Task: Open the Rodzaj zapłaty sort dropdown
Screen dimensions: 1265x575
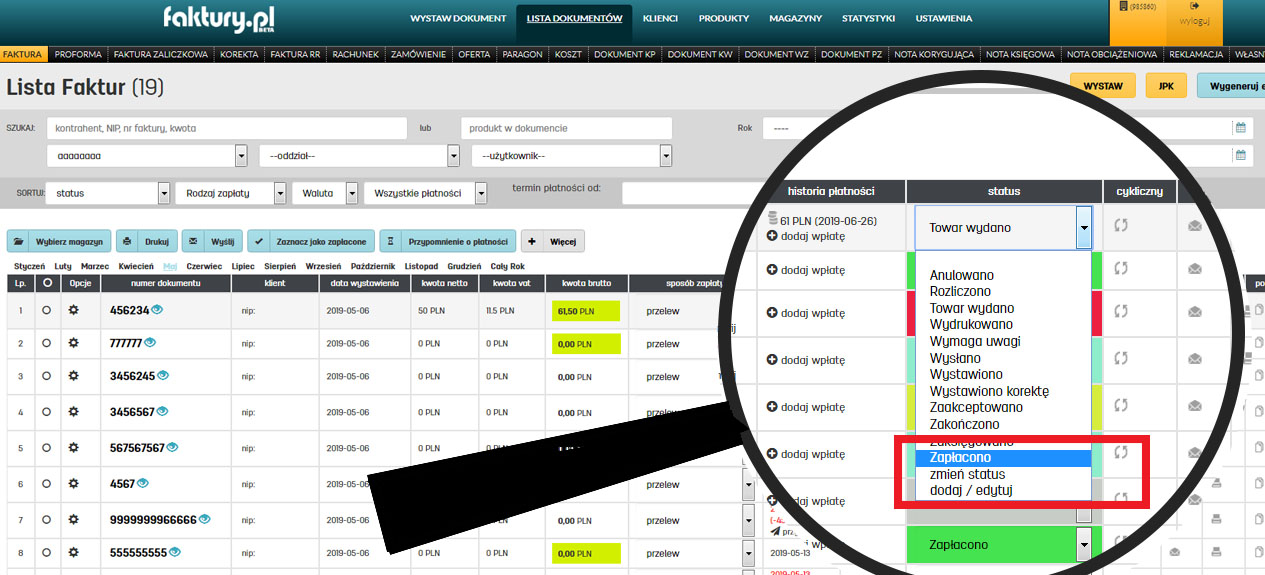Action: pos(280,193)
